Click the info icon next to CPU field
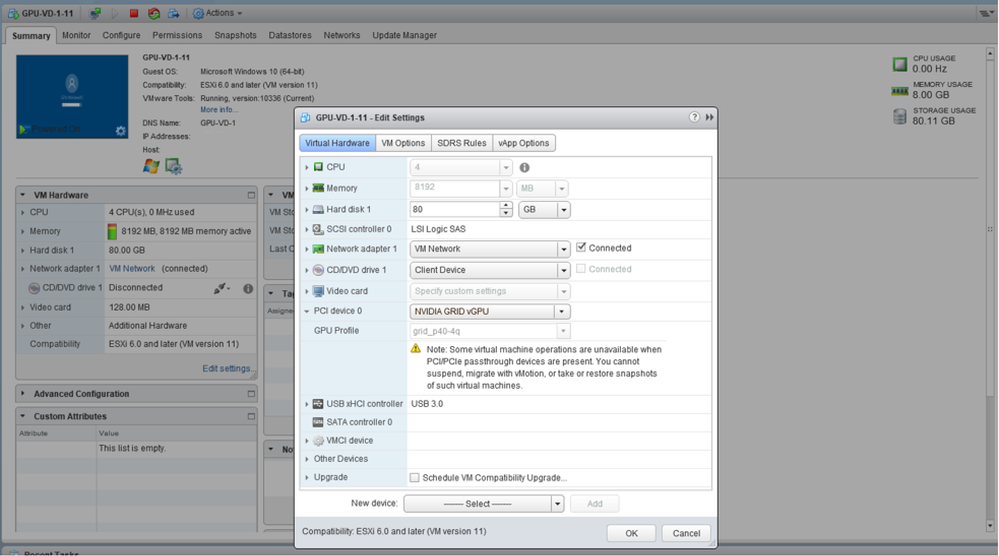Viewport: 999px width, 556px height. point(524,168)
